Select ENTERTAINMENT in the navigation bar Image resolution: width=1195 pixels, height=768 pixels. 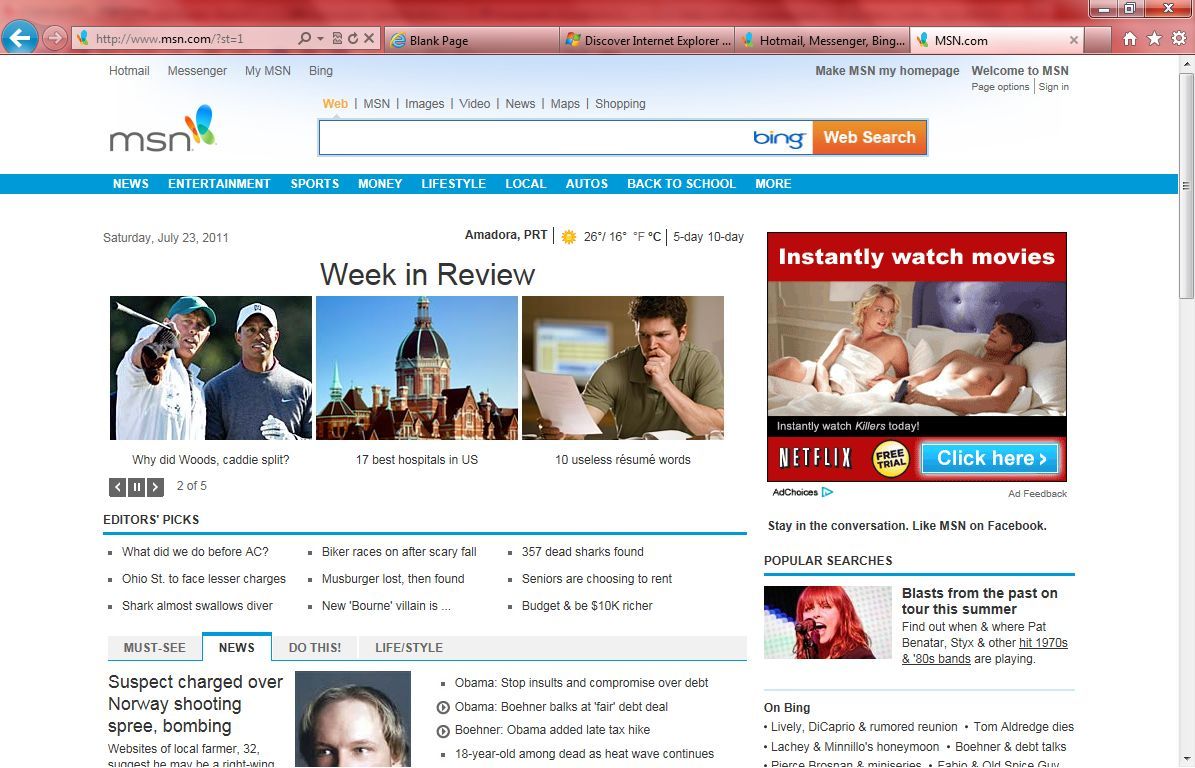point(219,184)
